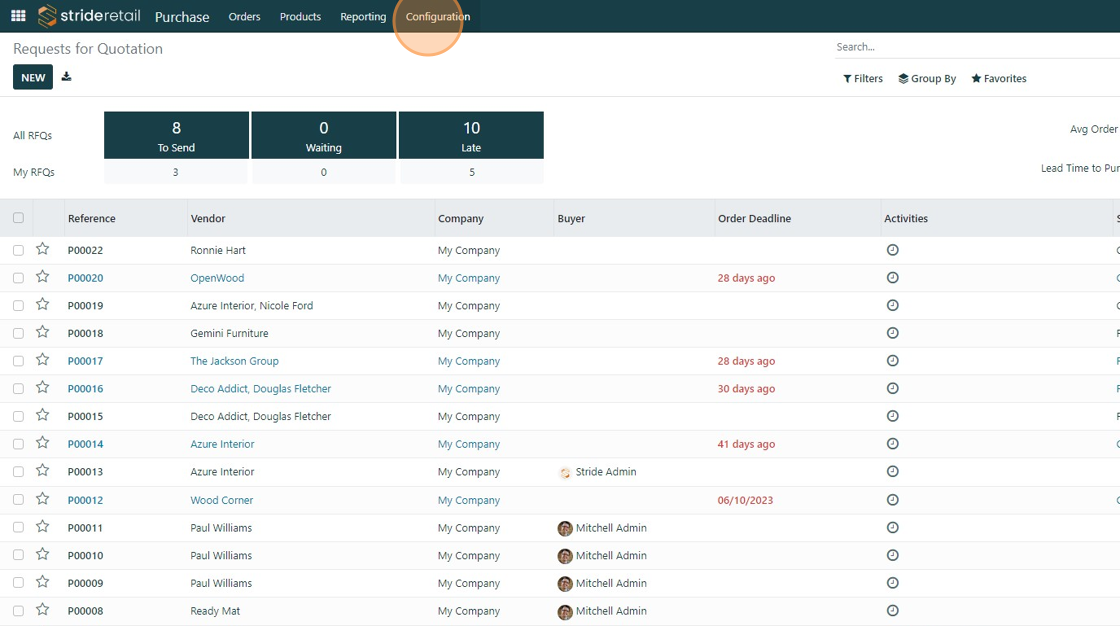Star the P00012 Wood Corner row

click(43, 499)
